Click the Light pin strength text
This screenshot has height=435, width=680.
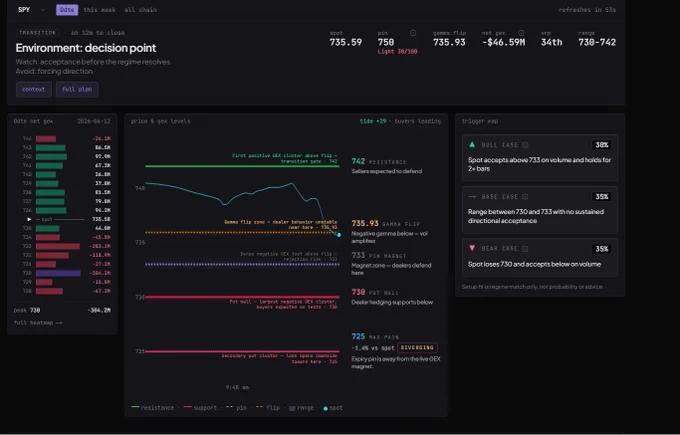click(397, 52)
